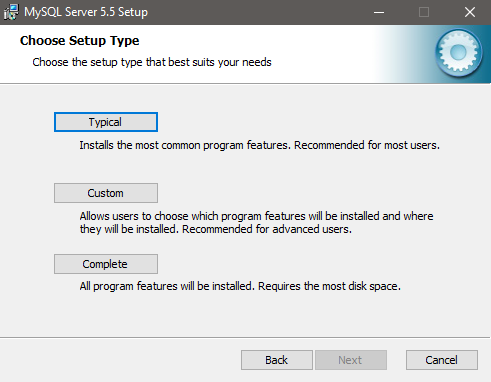Click 'Choose the setup type that best suits your needs'
The height and width of the screenshot is (382, 491).
coord(152,62)
